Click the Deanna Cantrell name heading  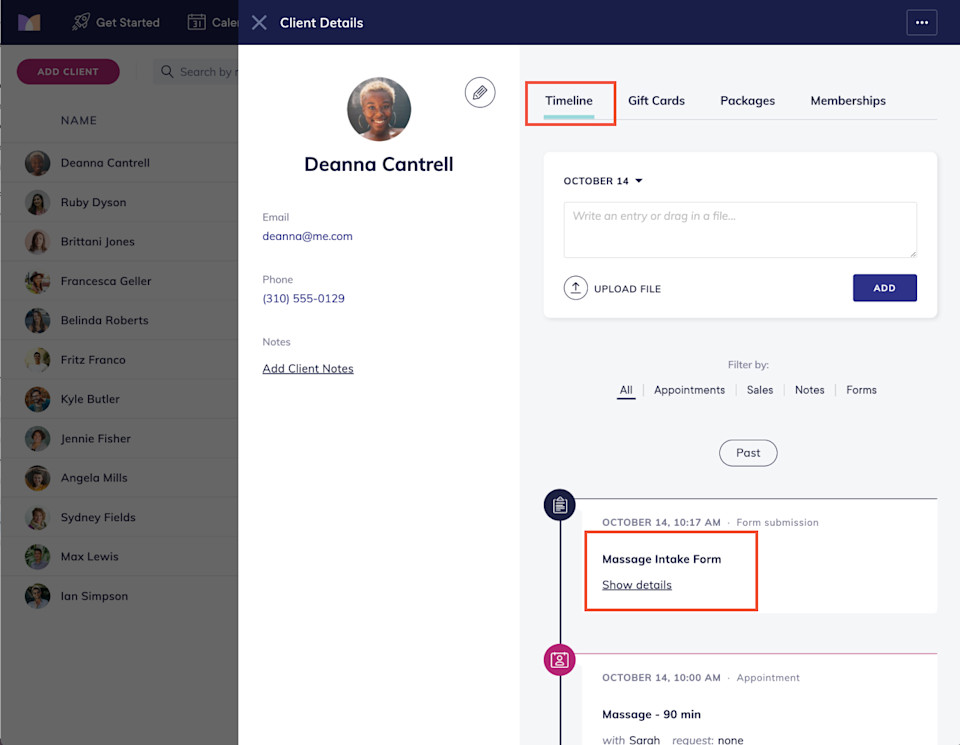(379, 164)
